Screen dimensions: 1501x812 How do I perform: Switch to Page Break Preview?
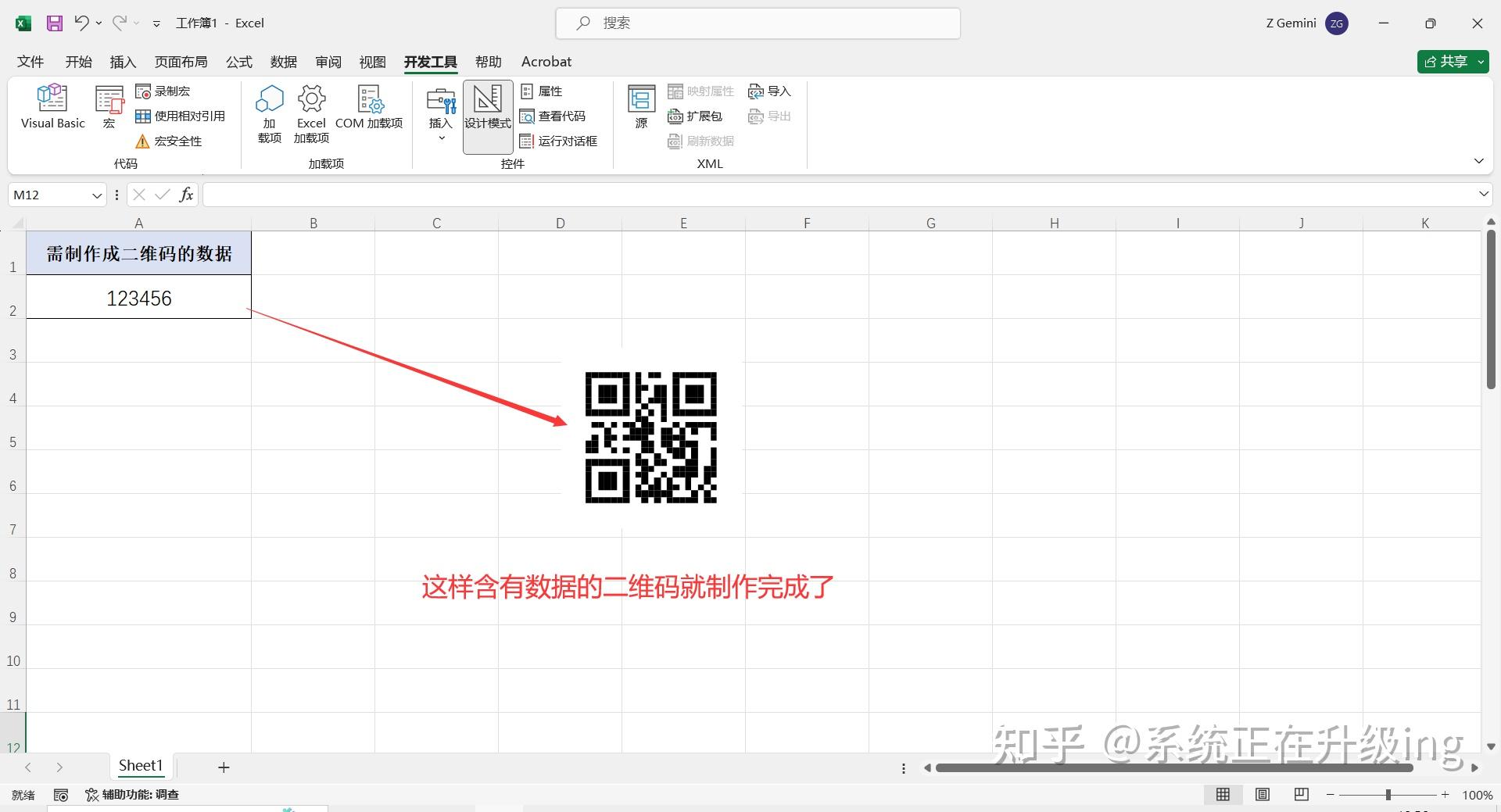click(1302, 795)
